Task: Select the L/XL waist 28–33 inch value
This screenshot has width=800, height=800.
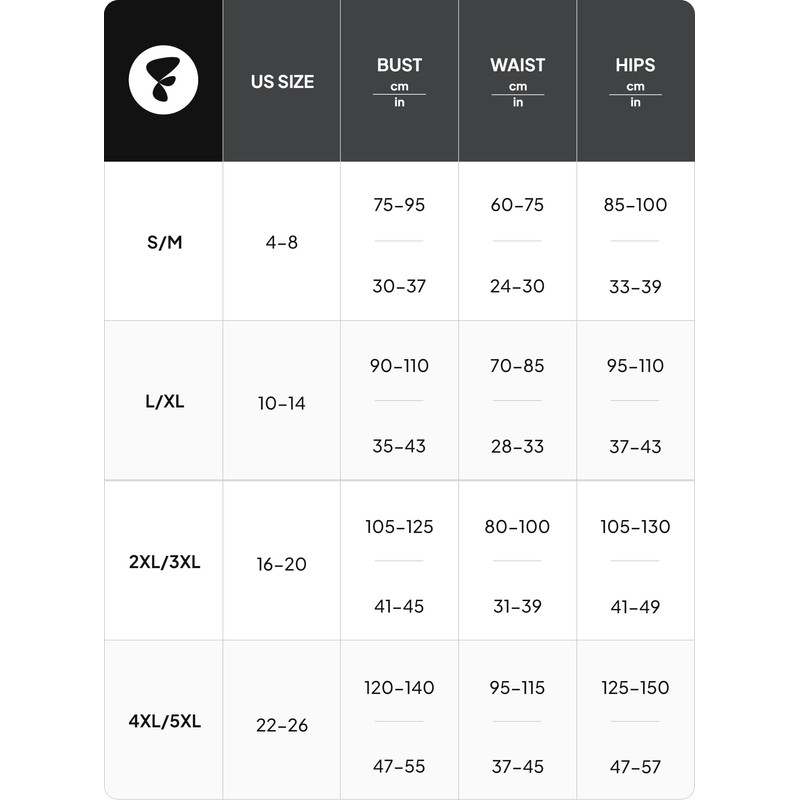Action: click(x=517, y=446)
